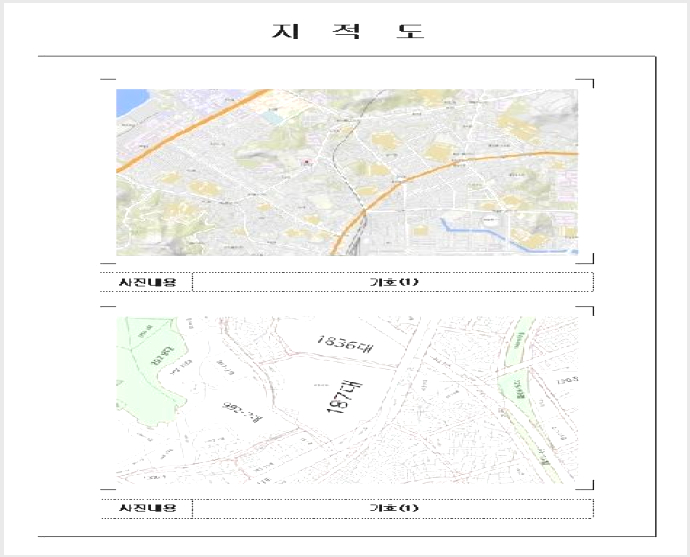The height and width of the screenshot is (557, 690).
Task: Click the 1836대 parcel label
Action: click(x=345, y=344)
